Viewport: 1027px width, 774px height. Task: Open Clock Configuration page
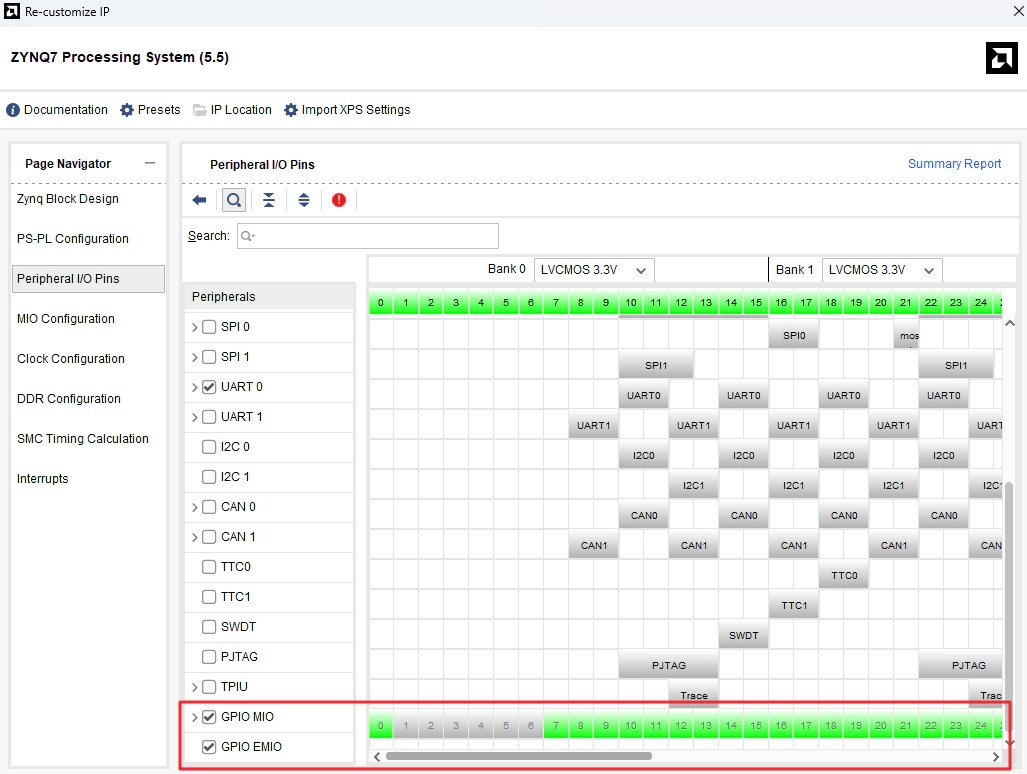point(71,359)
